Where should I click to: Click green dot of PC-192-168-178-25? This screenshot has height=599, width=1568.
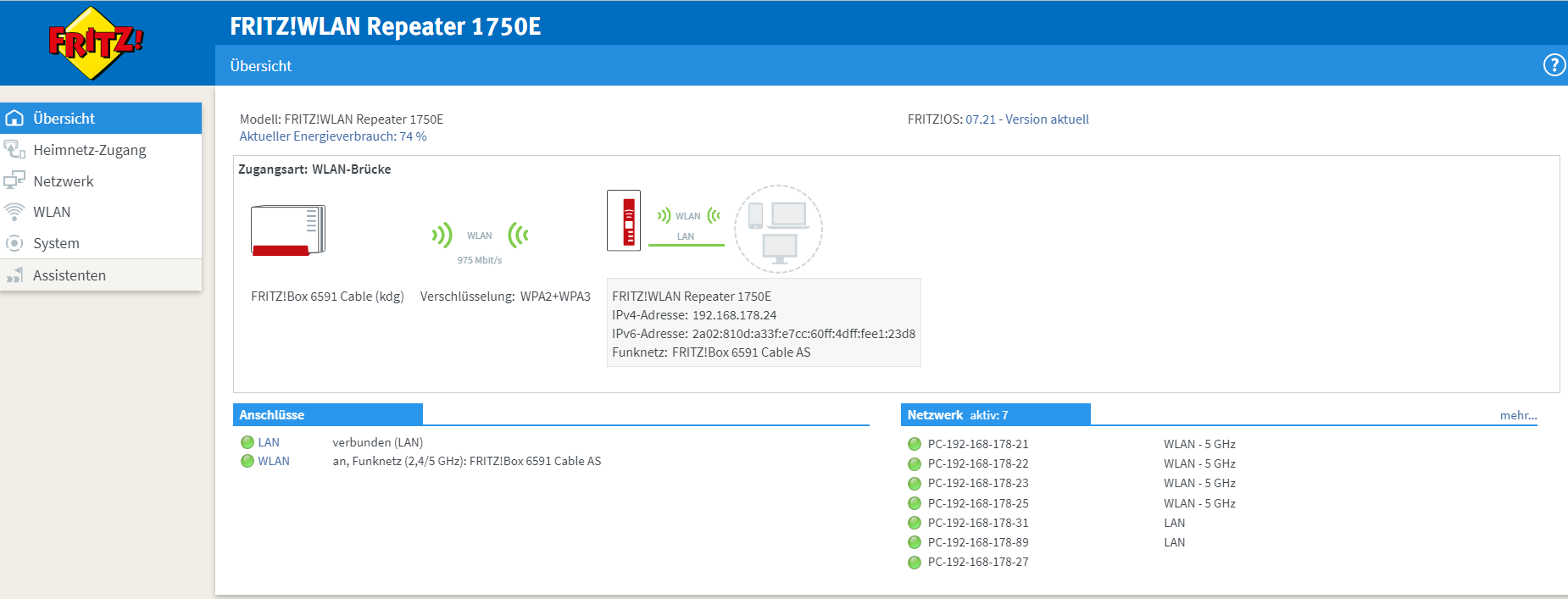(x=915, y=503)
